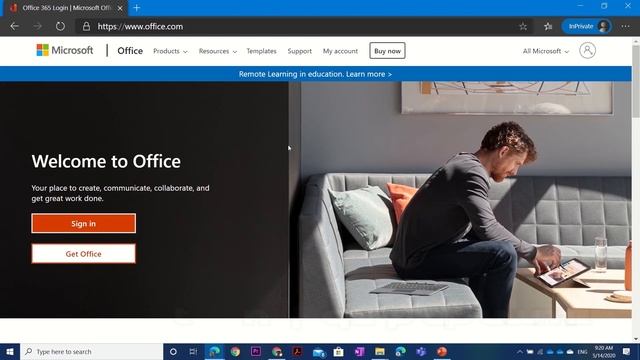The width and height of the screenshot is (640, 360).
Task: Open Cortana circle icon on taskbar
Action: pos(173,351)
